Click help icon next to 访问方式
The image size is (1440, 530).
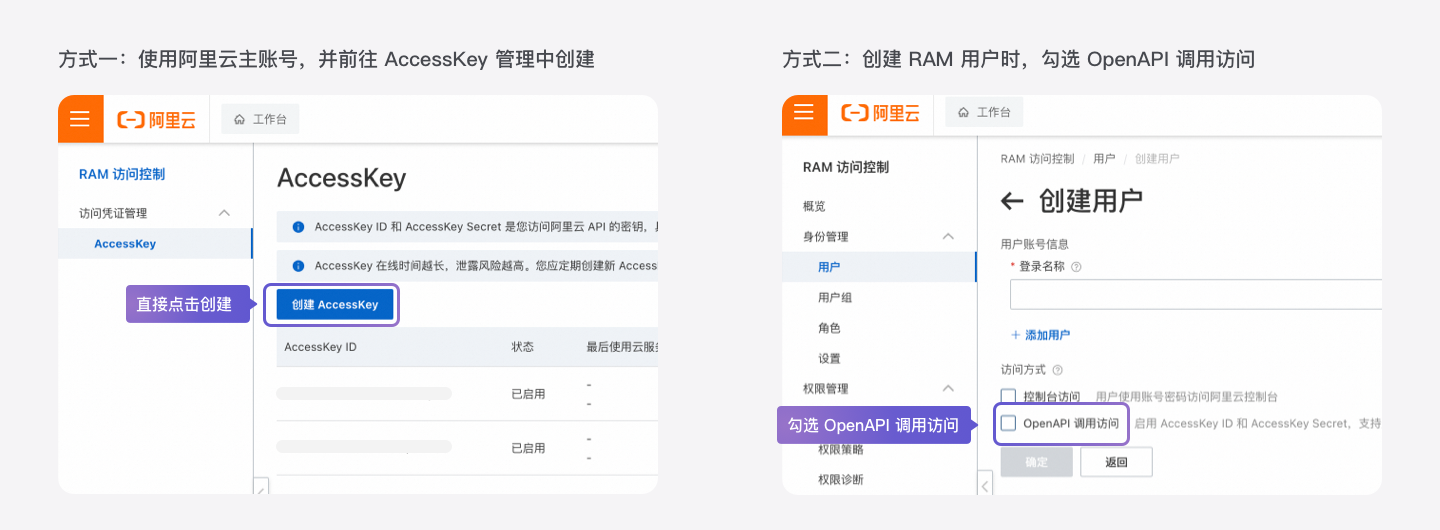(1057, 370)
